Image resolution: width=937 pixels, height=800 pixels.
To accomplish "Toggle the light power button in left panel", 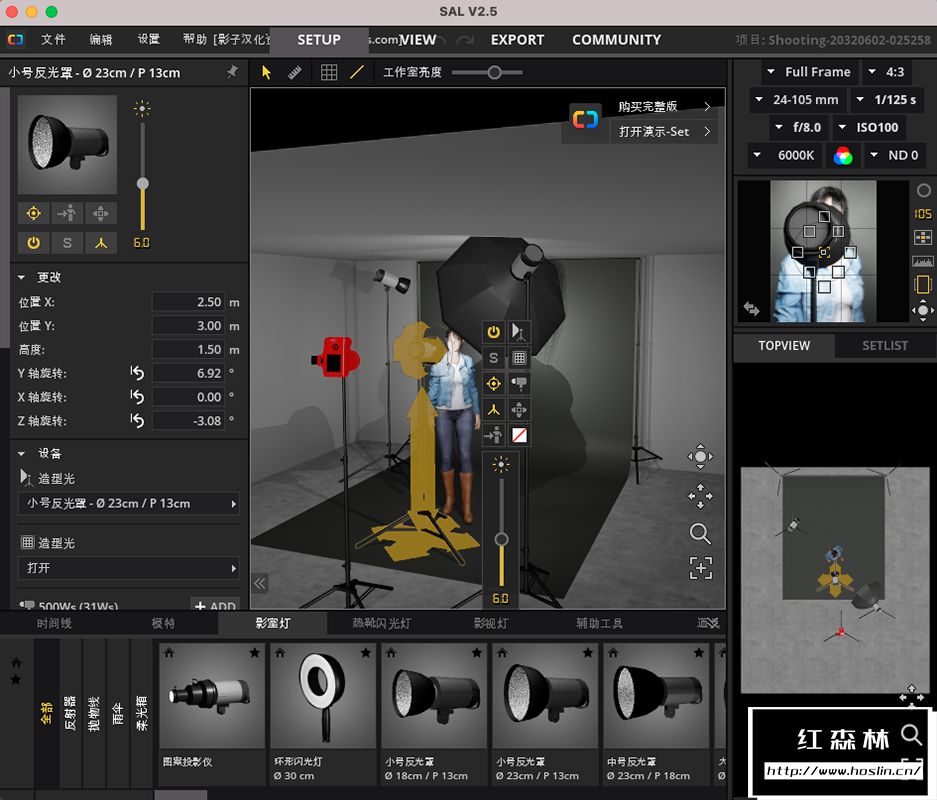I will click(x=33, y=242).
